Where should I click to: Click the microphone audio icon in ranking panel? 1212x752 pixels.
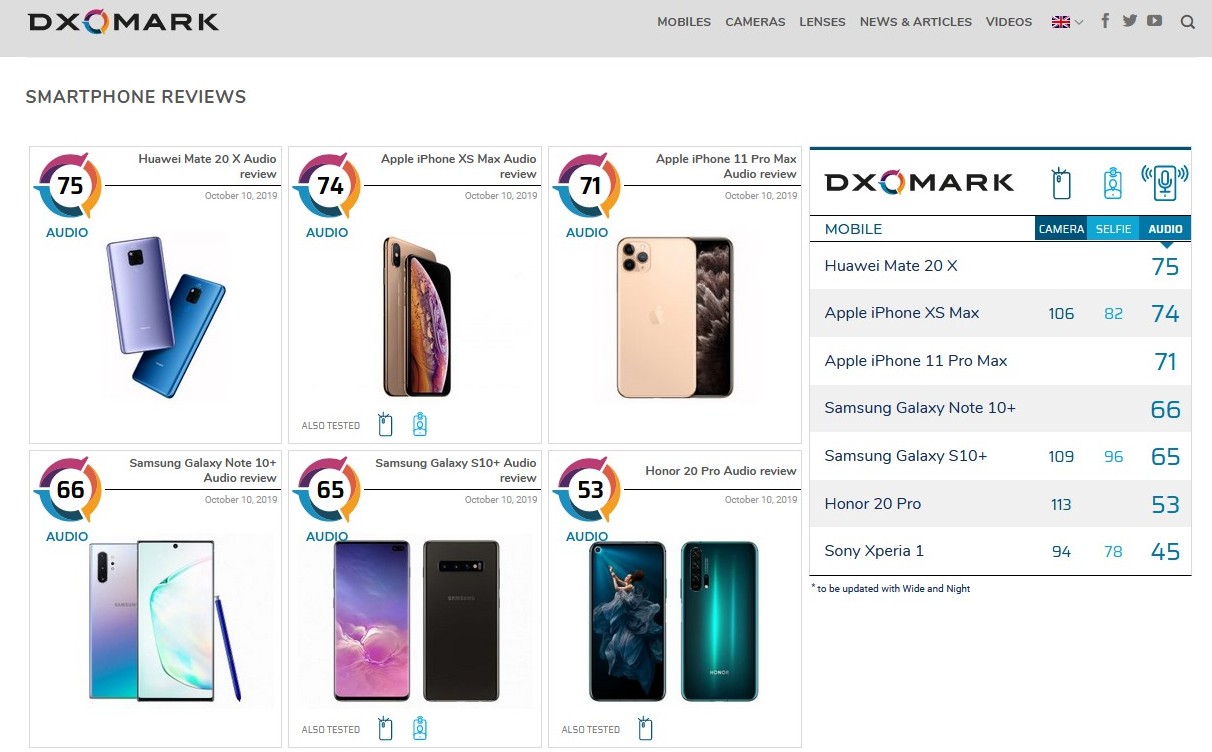[x=1165, y=183]
